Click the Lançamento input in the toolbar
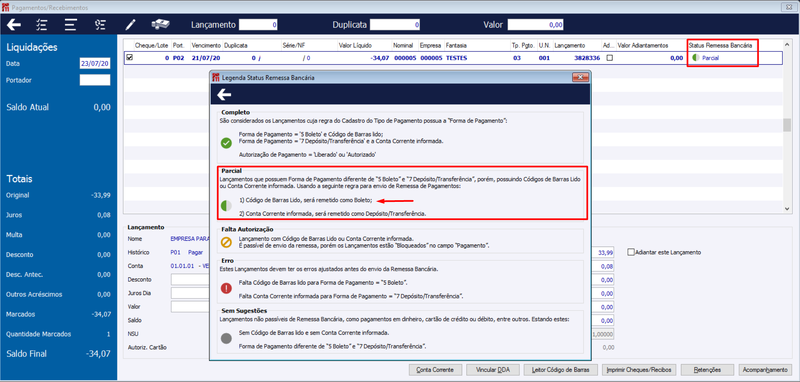 258,24
